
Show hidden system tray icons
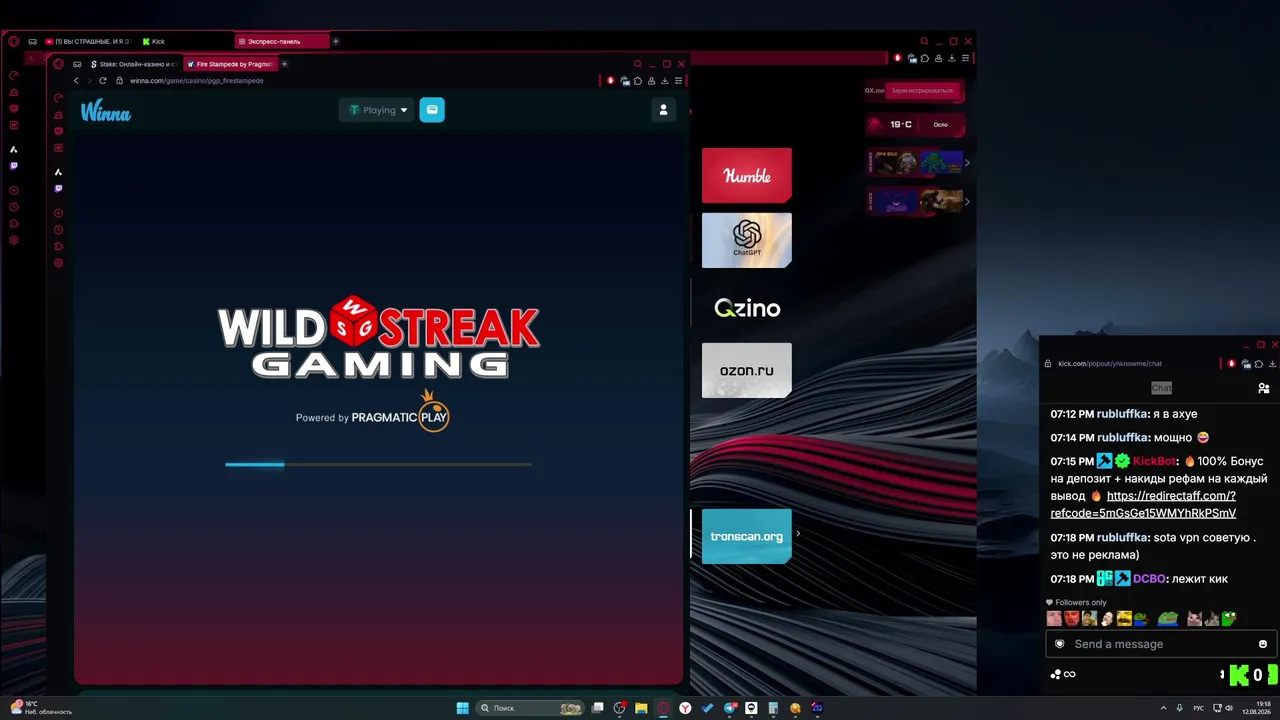[x=1164, y=708]
